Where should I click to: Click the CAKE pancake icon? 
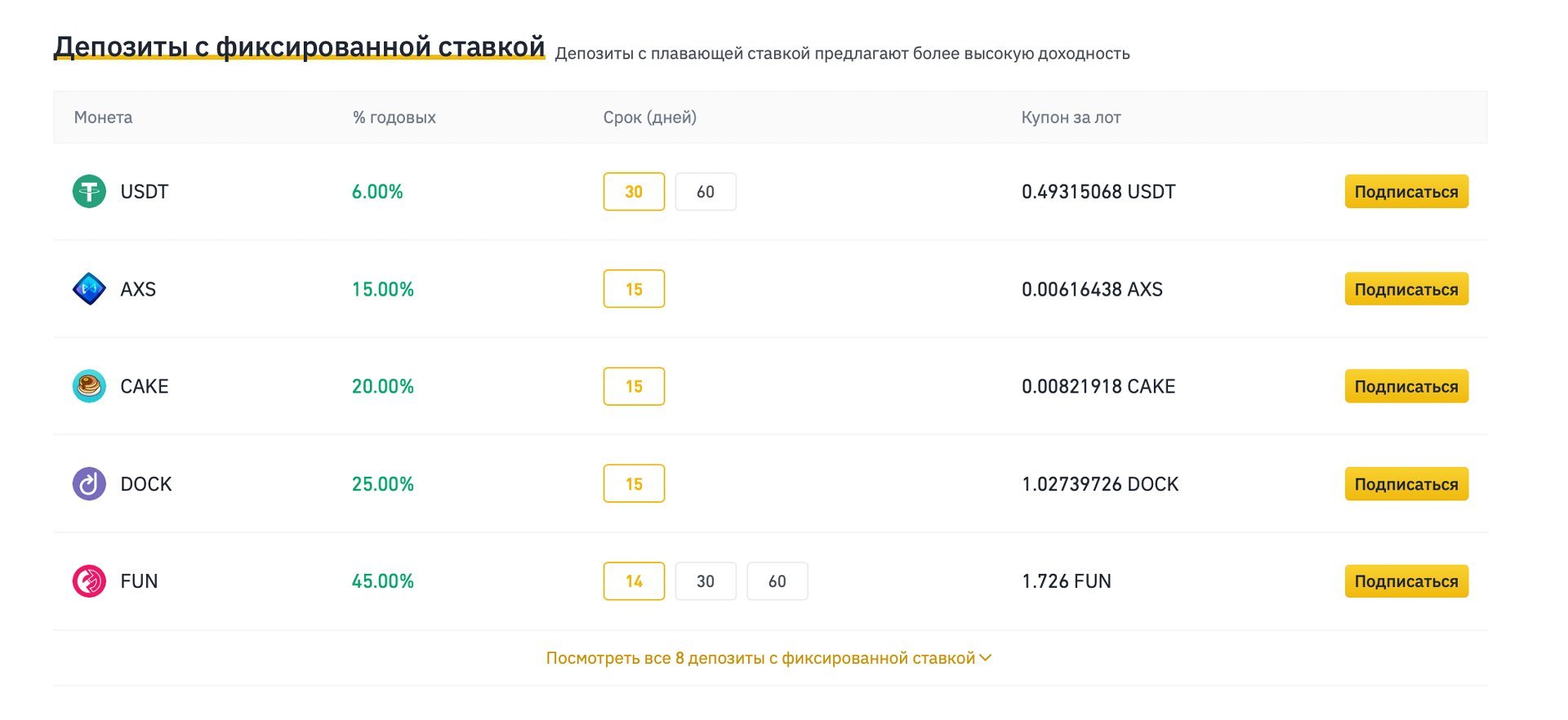pyautogui.click(x=91, y=386)
